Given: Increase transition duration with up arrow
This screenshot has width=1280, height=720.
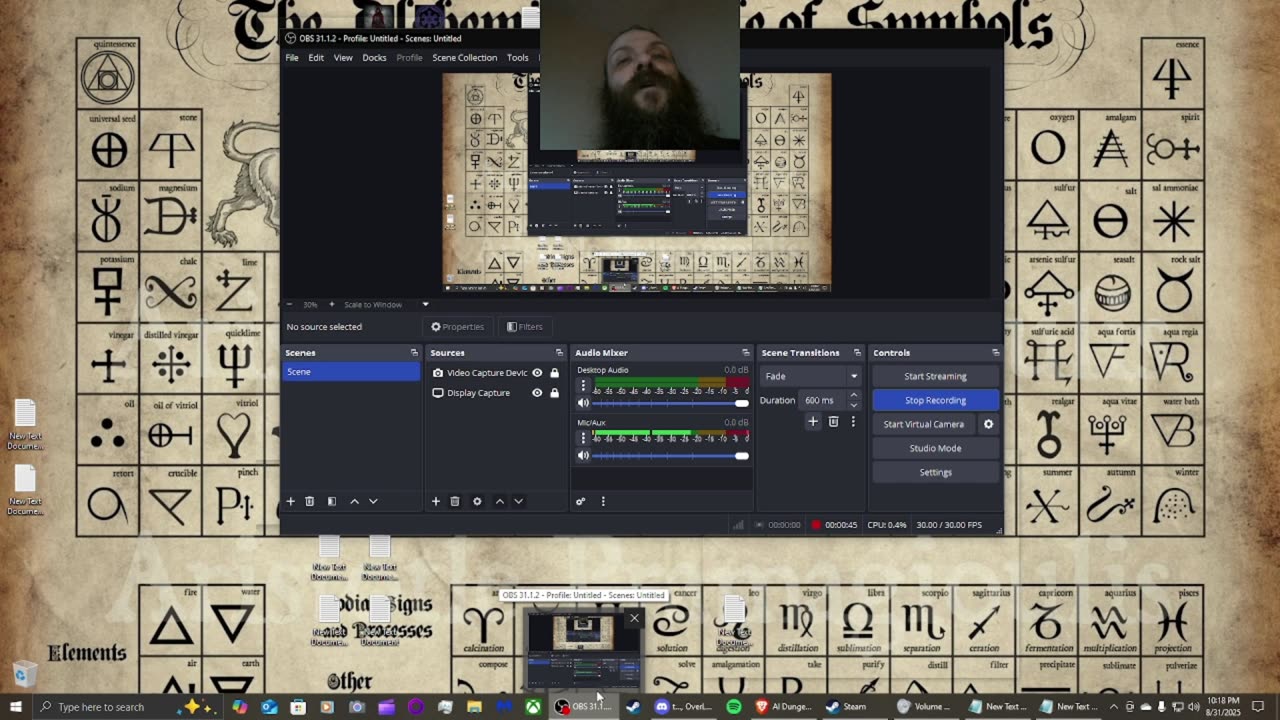Looking at the screenshot, I should [x=853, y=396].
